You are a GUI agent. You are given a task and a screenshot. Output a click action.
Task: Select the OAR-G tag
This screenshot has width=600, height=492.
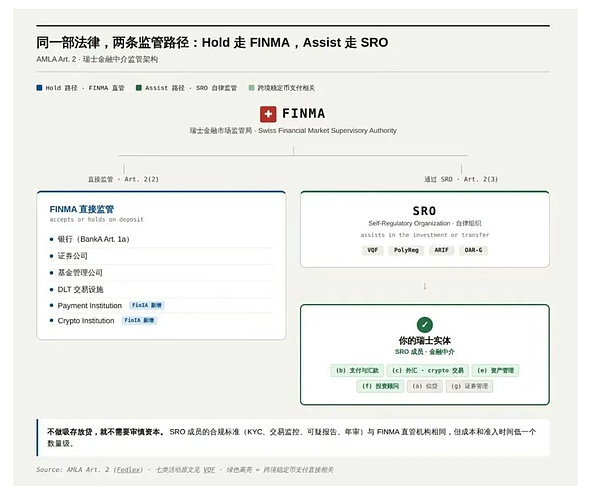pos(473,250)
